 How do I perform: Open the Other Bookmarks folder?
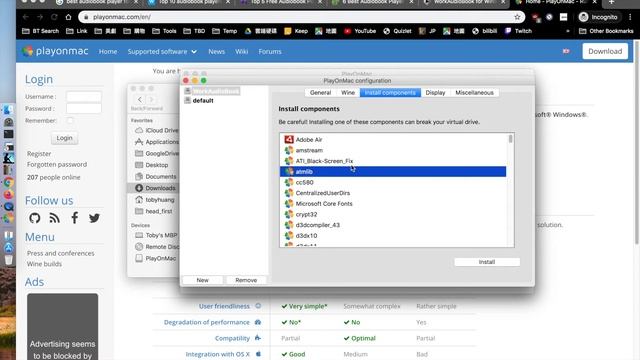pyautogui.click(x=606, y=31)
